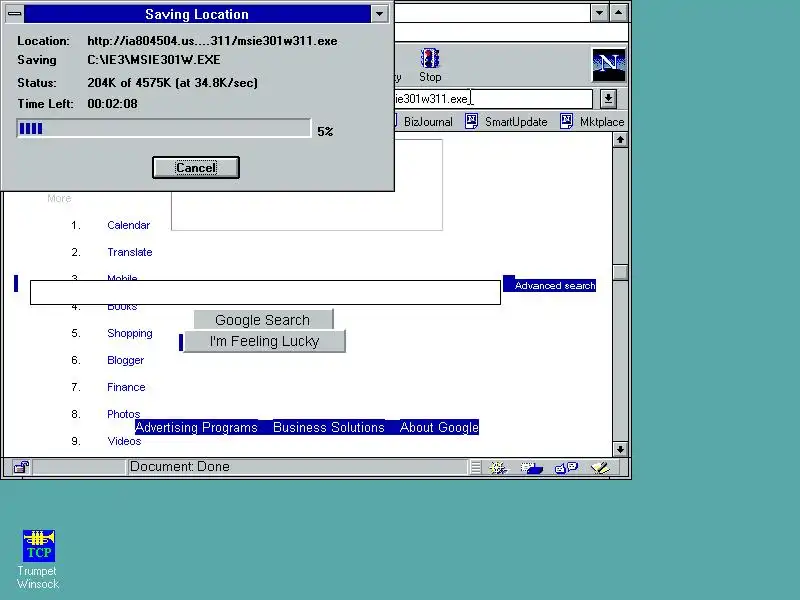
Task: Click the Google search text box
Action: tap(265, 292)
